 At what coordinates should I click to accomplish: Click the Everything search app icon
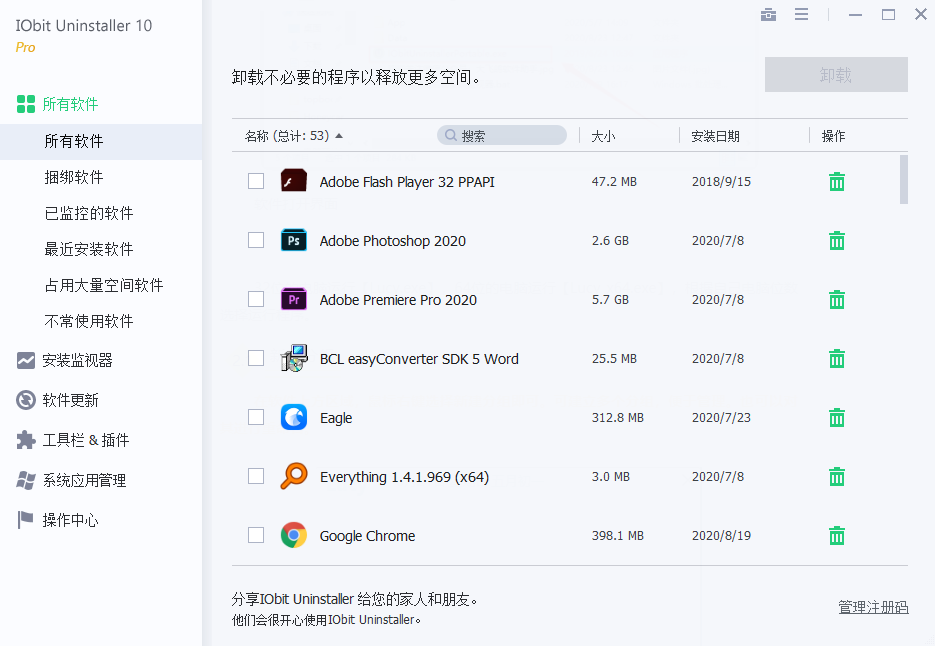(293, 477)
